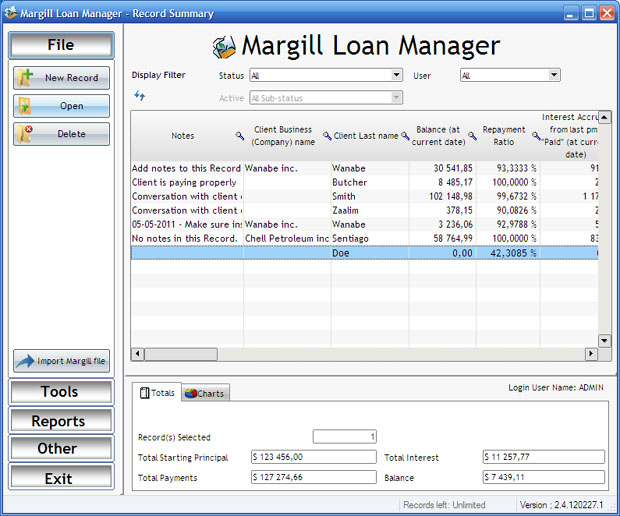Click the Margill Loan Manager logo icon
This screenshot has width=620, height=516.
(x=224, y=47)
